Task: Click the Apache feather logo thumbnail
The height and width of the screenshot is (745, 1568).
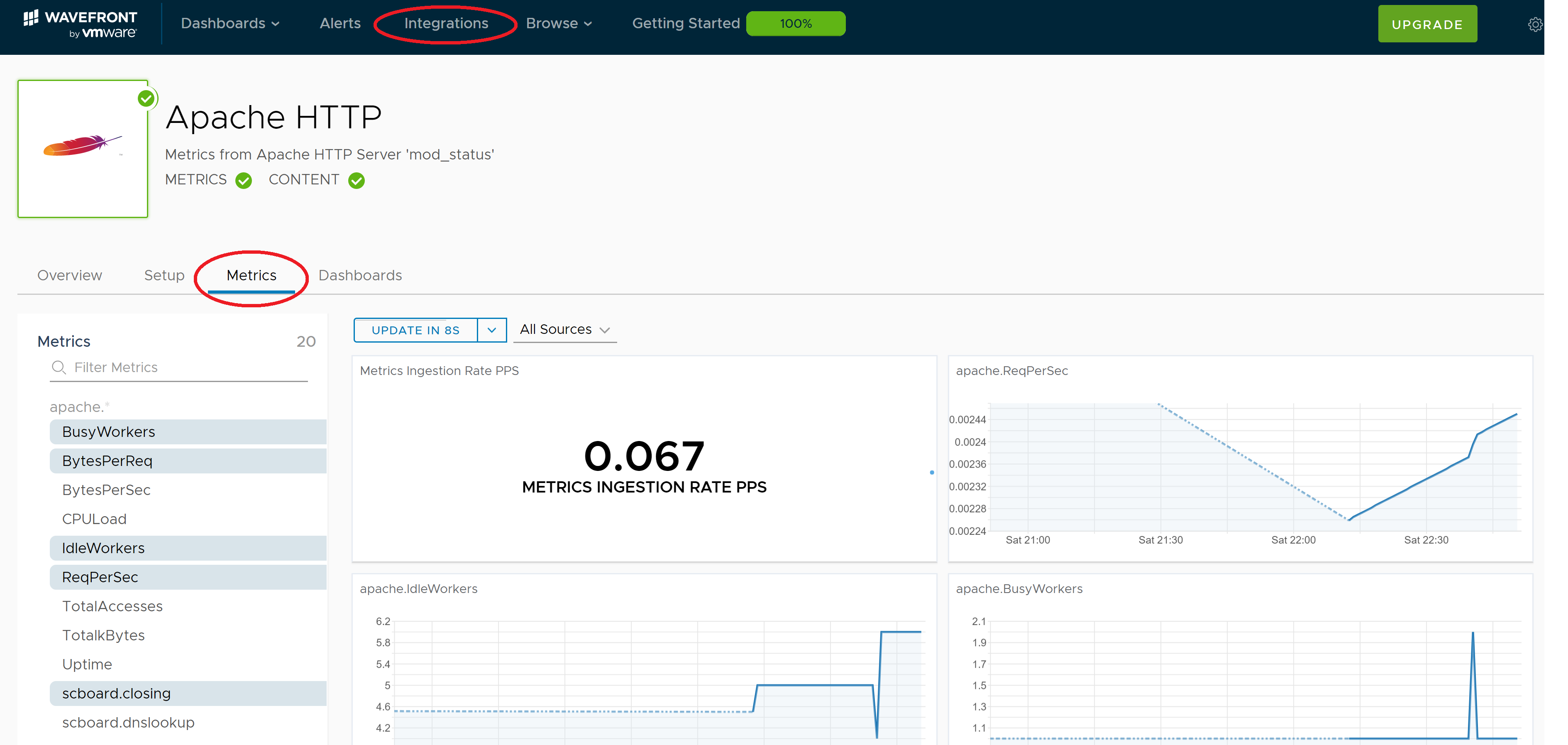Action: click(x=83, y=147)
